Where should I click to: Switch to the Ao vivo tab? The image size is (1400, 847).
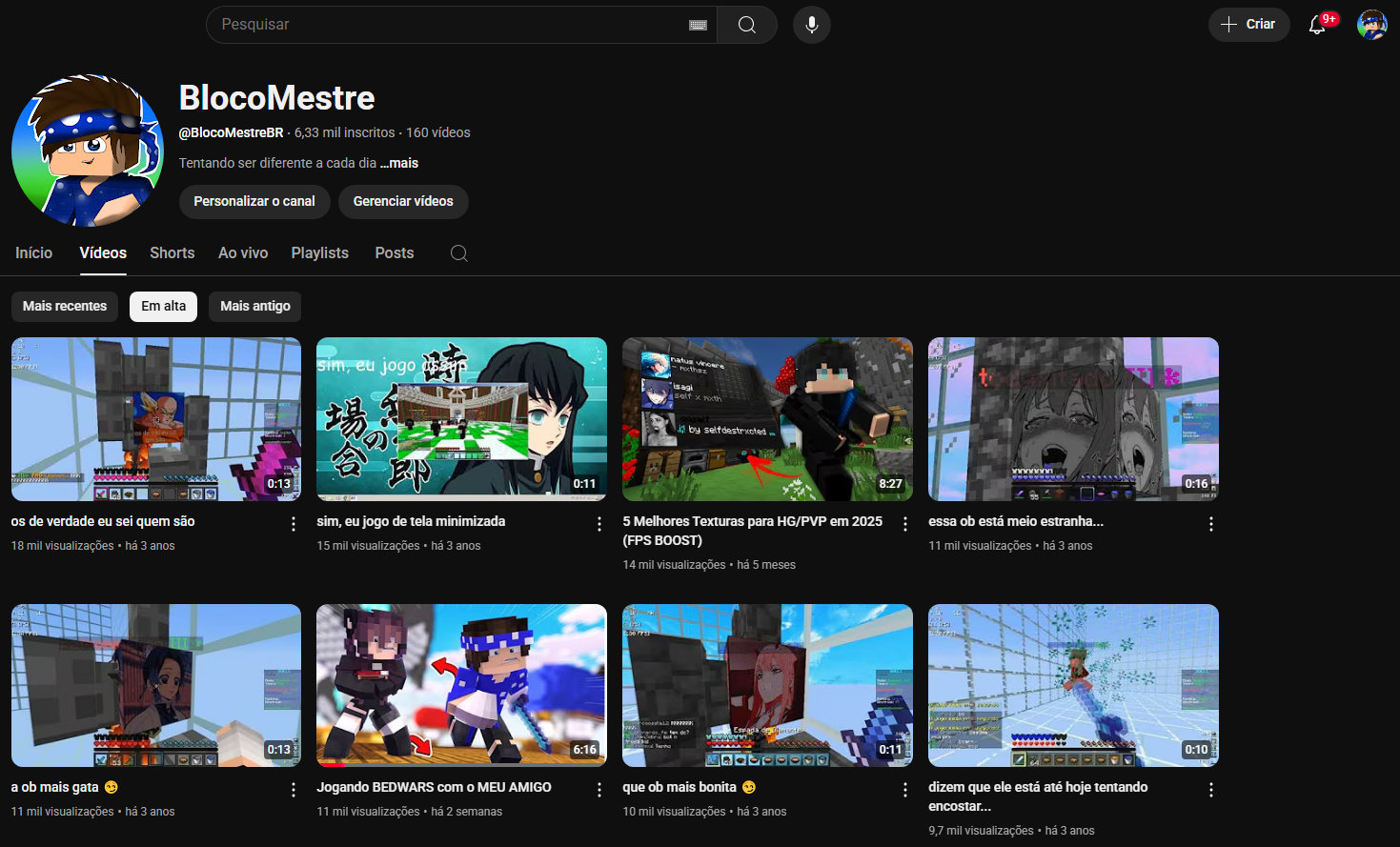click(243, 252)
